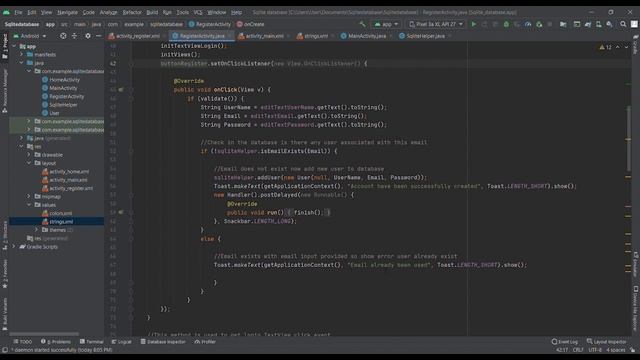Screen dimensions: 640x360
Task: Open the Build Variants side tab
Action: click(5, 314)
